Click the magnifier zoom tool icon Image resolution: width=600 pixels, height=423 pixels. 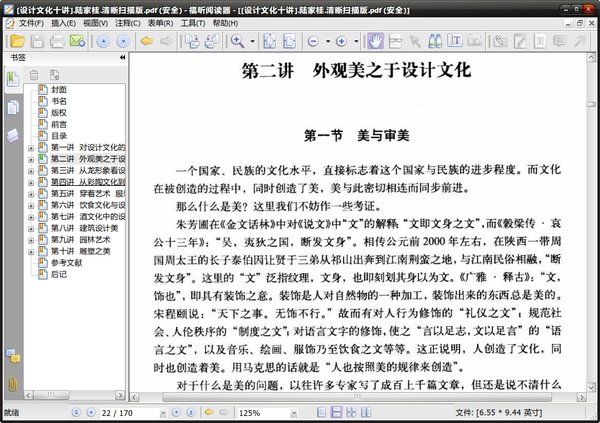(238, 41)
